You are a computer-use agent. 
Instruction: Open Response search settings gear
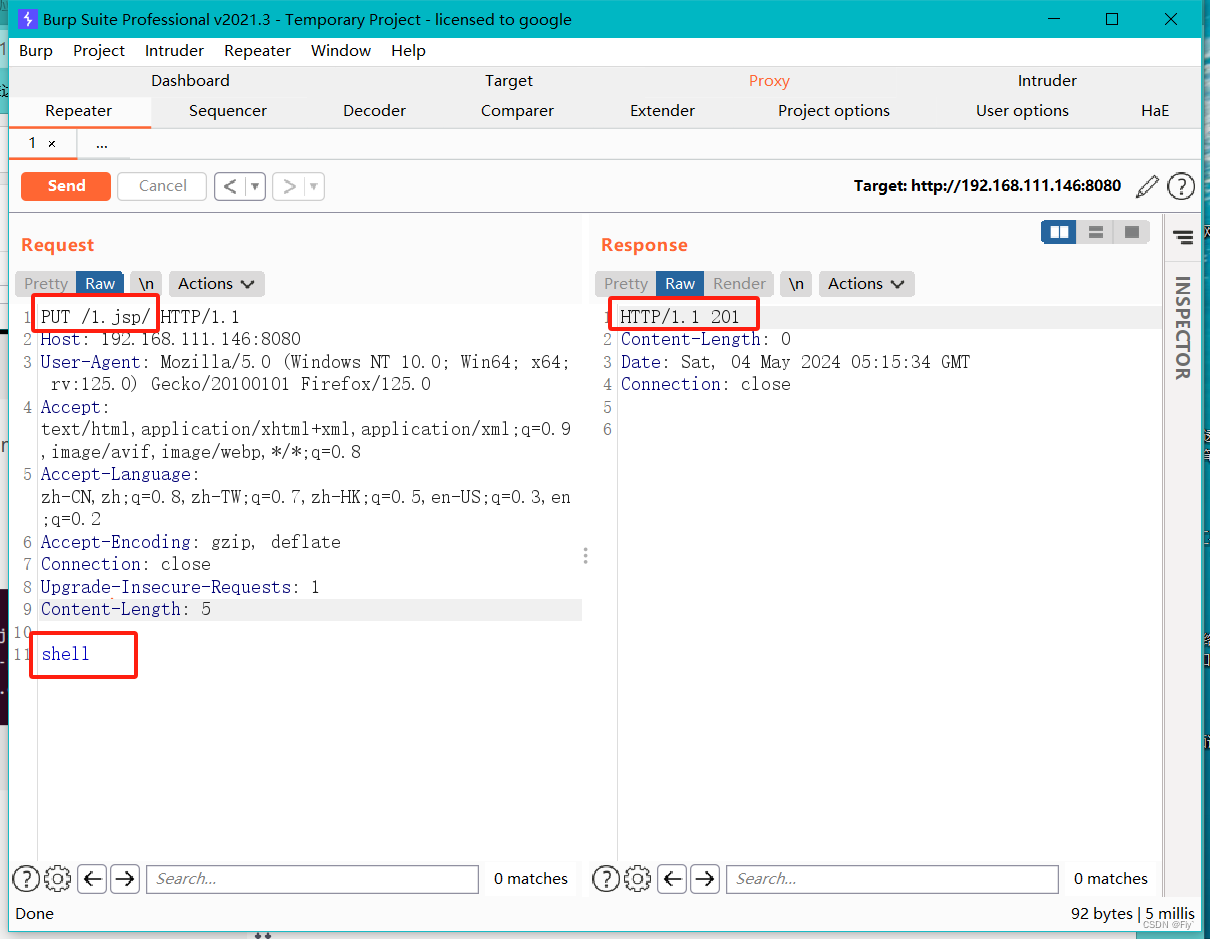[638, 879]
